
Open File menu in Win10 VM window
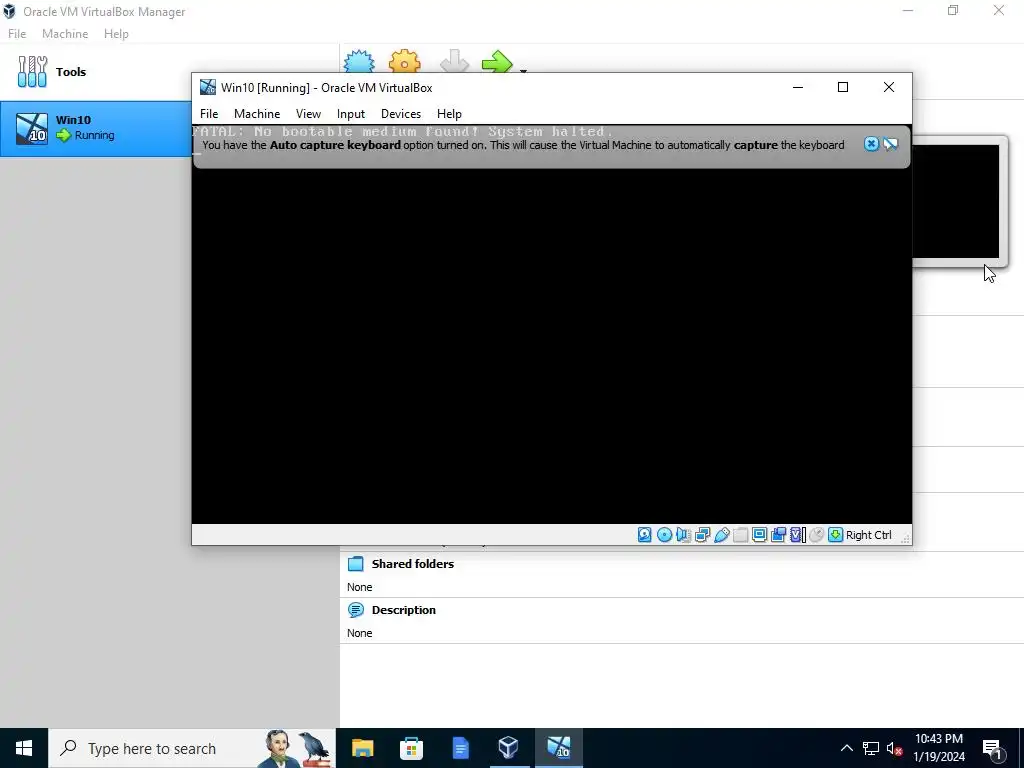209,114
